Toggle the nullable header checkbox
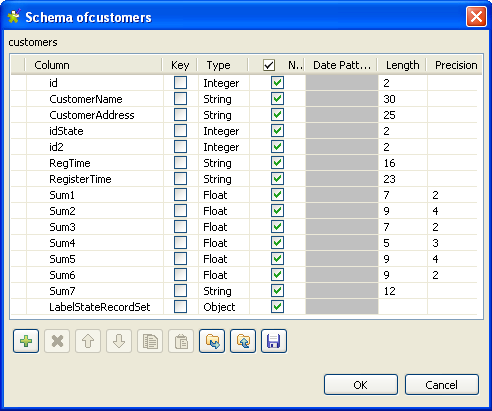The width and height of the screenshot is (492, 411). pos(269,65)
